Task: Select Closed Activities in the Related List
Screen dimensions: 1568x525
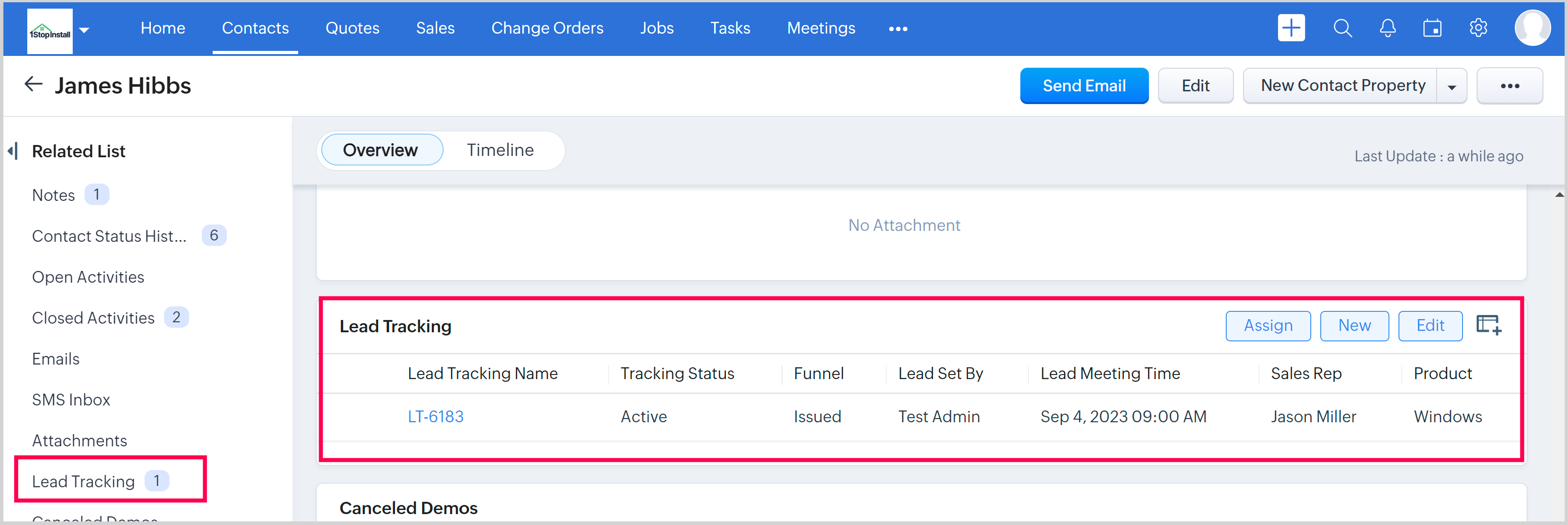Action: click(93, 318)
